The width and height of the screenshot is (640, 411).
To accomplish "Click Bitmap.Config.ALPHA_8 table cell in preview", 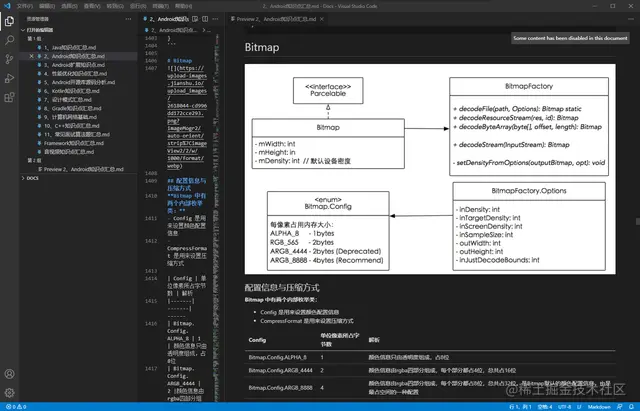I will [x=278, y=357].
